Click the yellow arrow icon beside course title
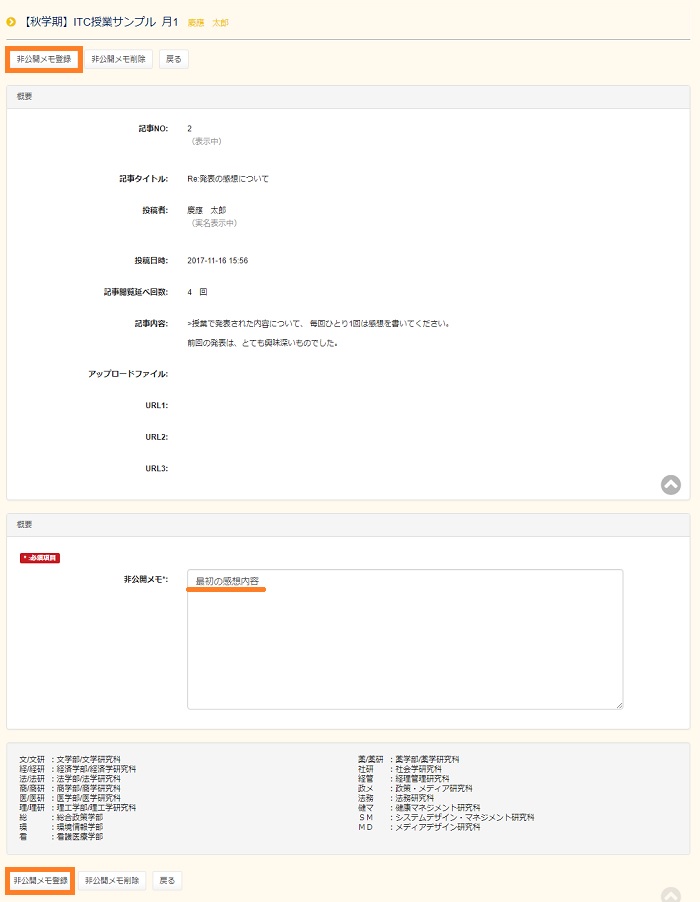The width and height of the screenshot is (700, 902). coord(11,22)
